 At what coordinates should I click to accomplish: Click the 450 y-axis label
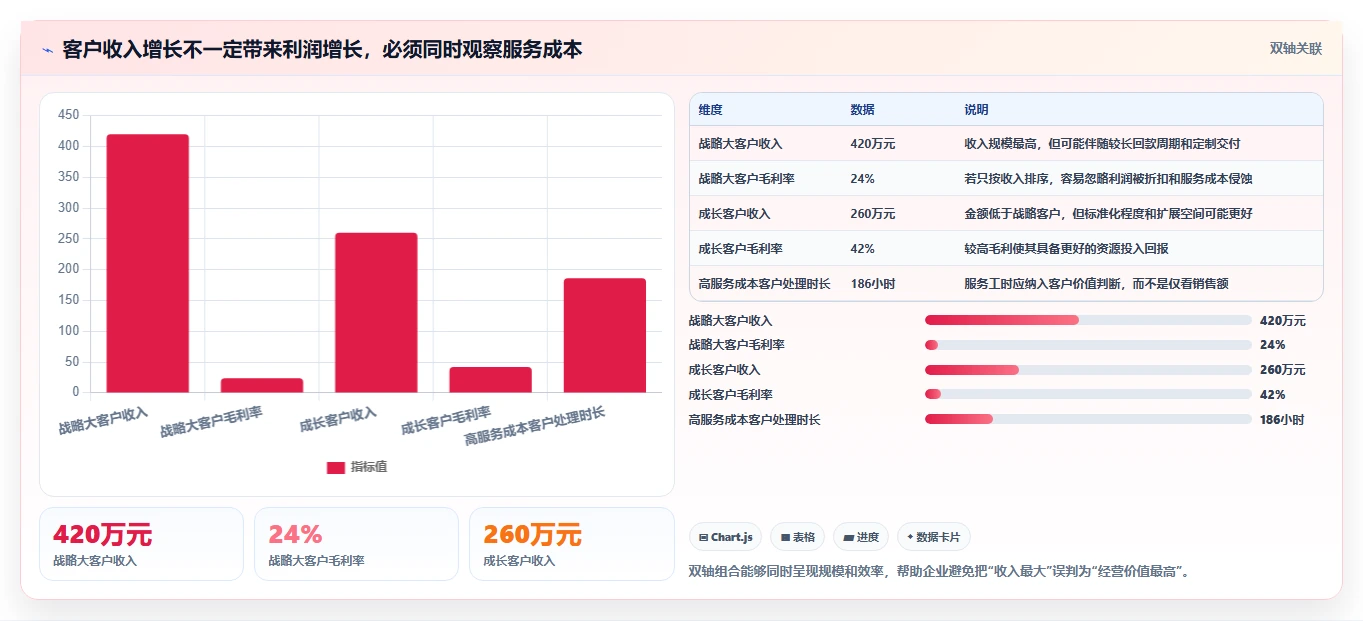coord(68,115)
